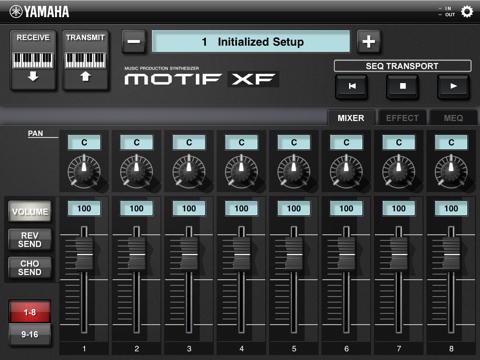
Task: Switch to the EFFECT tab
Action: click(402, 118)
